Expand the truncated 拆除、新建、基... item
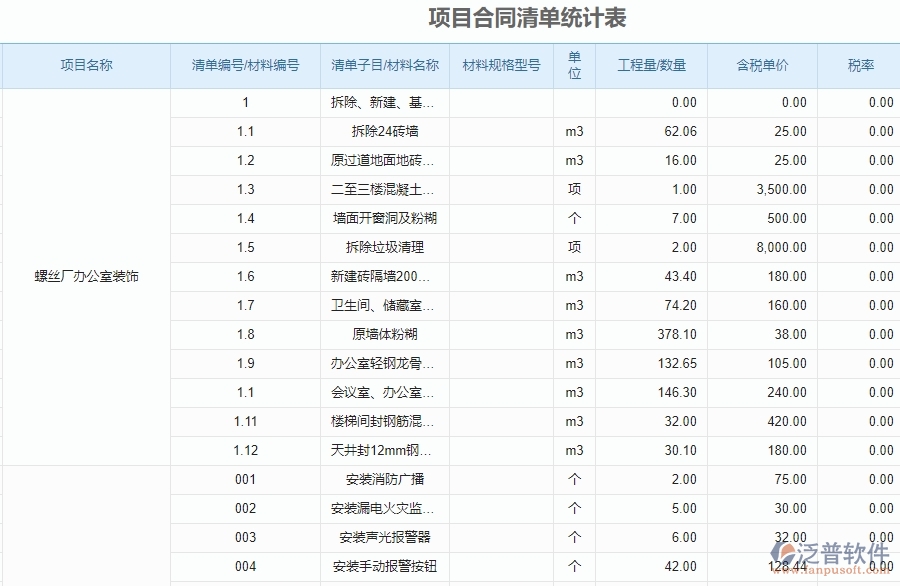The height and width of the screenshot is (586, 900). [x=380, y=102]
